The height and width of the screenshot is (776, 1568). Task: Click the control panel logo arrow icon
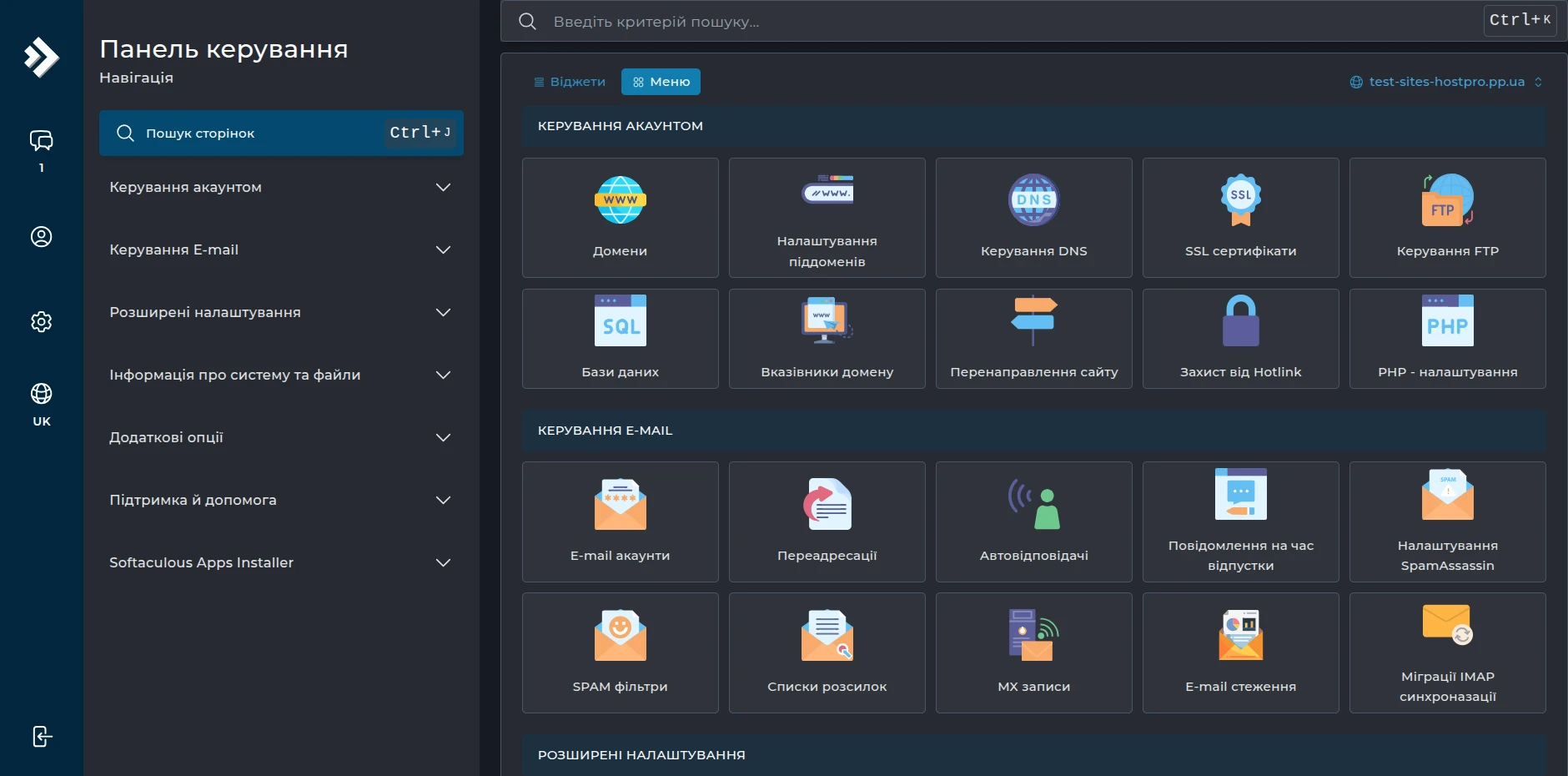41,58
